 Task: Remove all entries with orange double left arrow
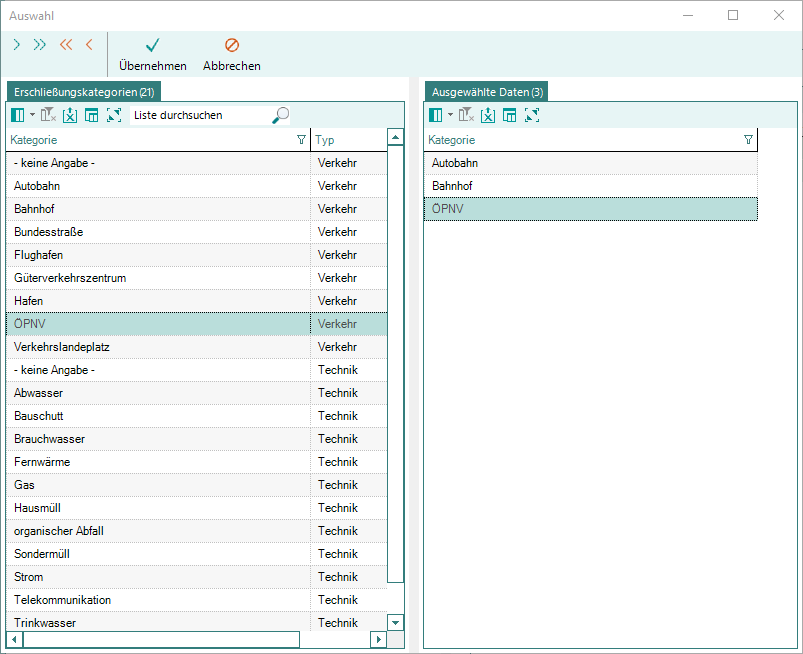(x=66, y=45)
